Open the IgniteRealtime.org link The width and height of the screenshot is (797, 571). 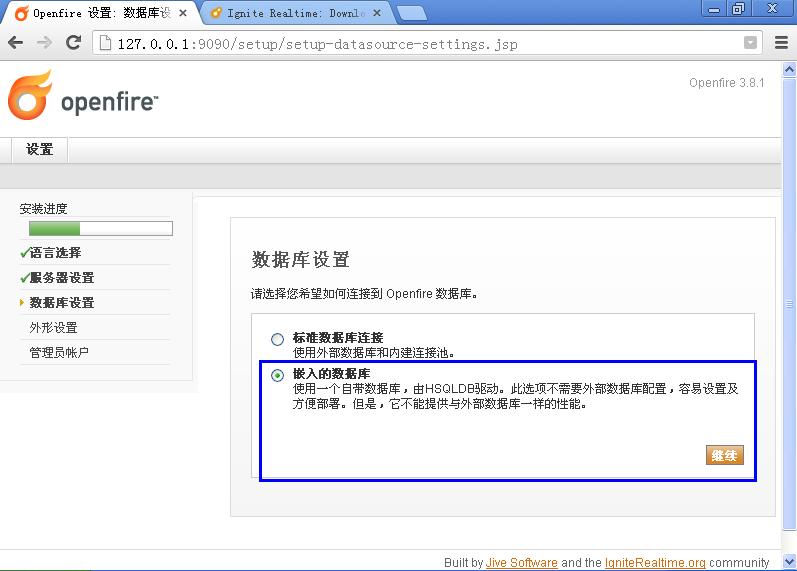[x=655, y=562]
